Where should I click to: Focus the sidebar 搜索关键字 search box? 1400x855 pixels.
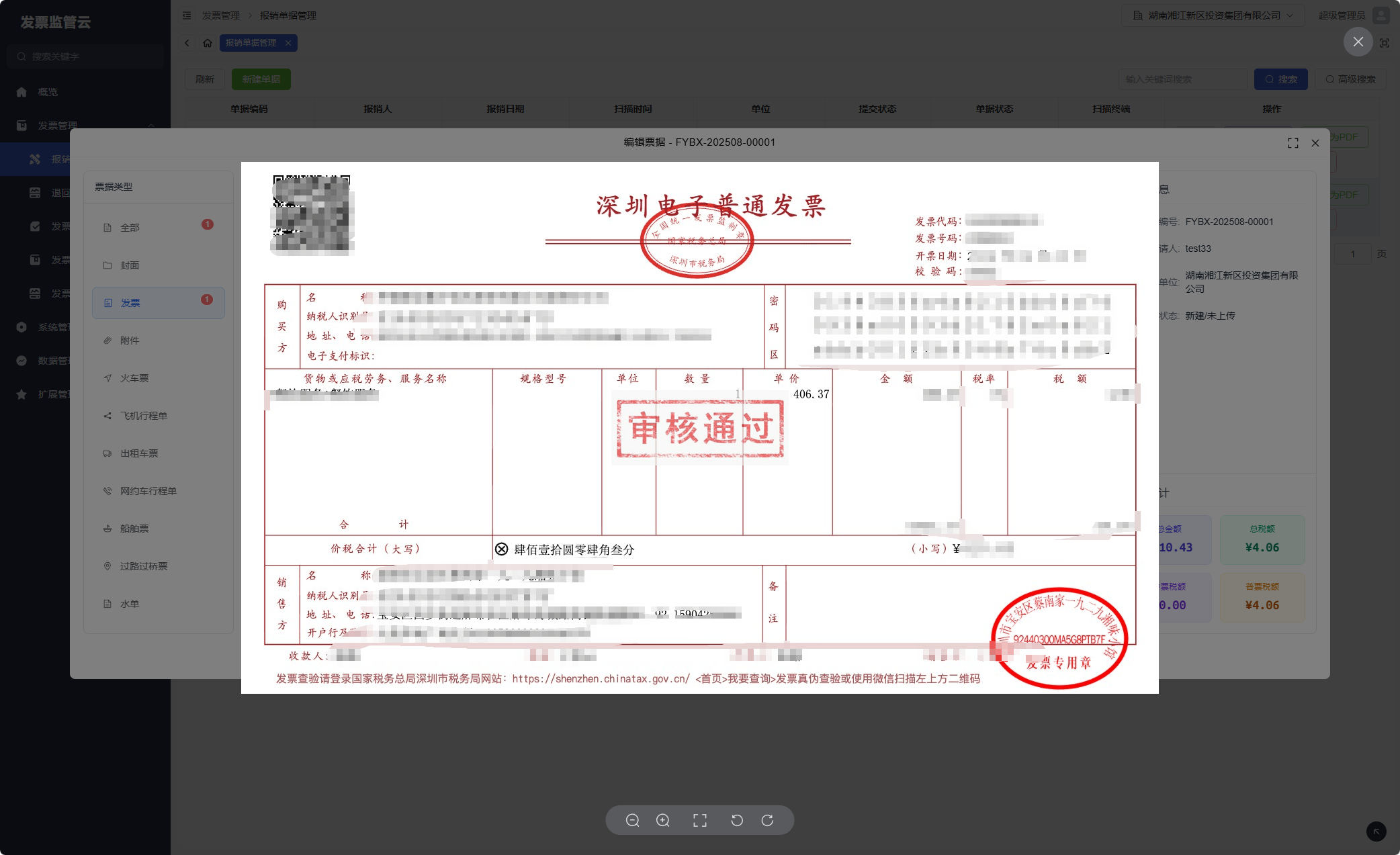85,56
